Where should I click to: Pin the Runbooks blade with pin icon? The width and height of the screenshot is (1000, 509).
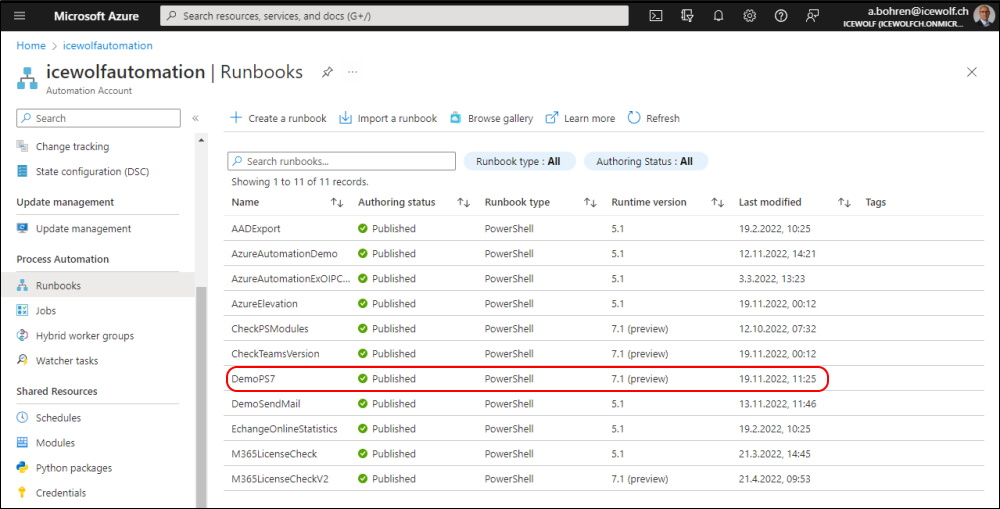coord(327,72)
